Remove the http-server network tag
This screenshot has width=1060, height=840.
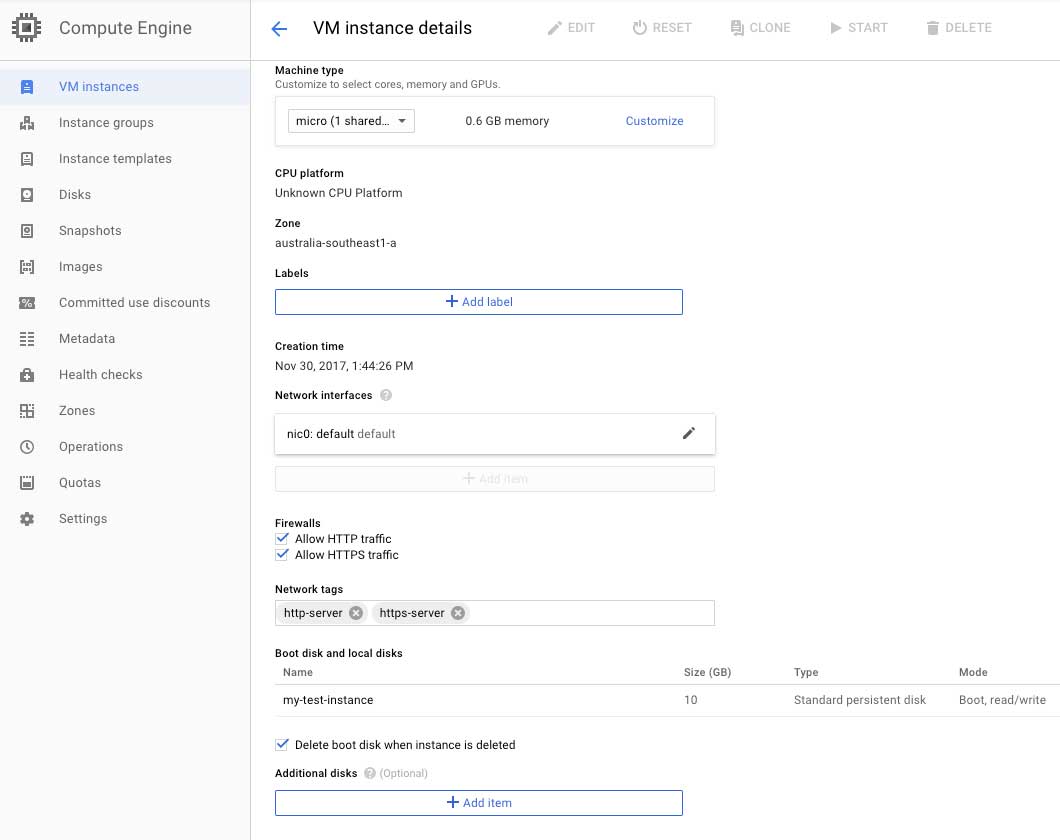click(356, 613)
